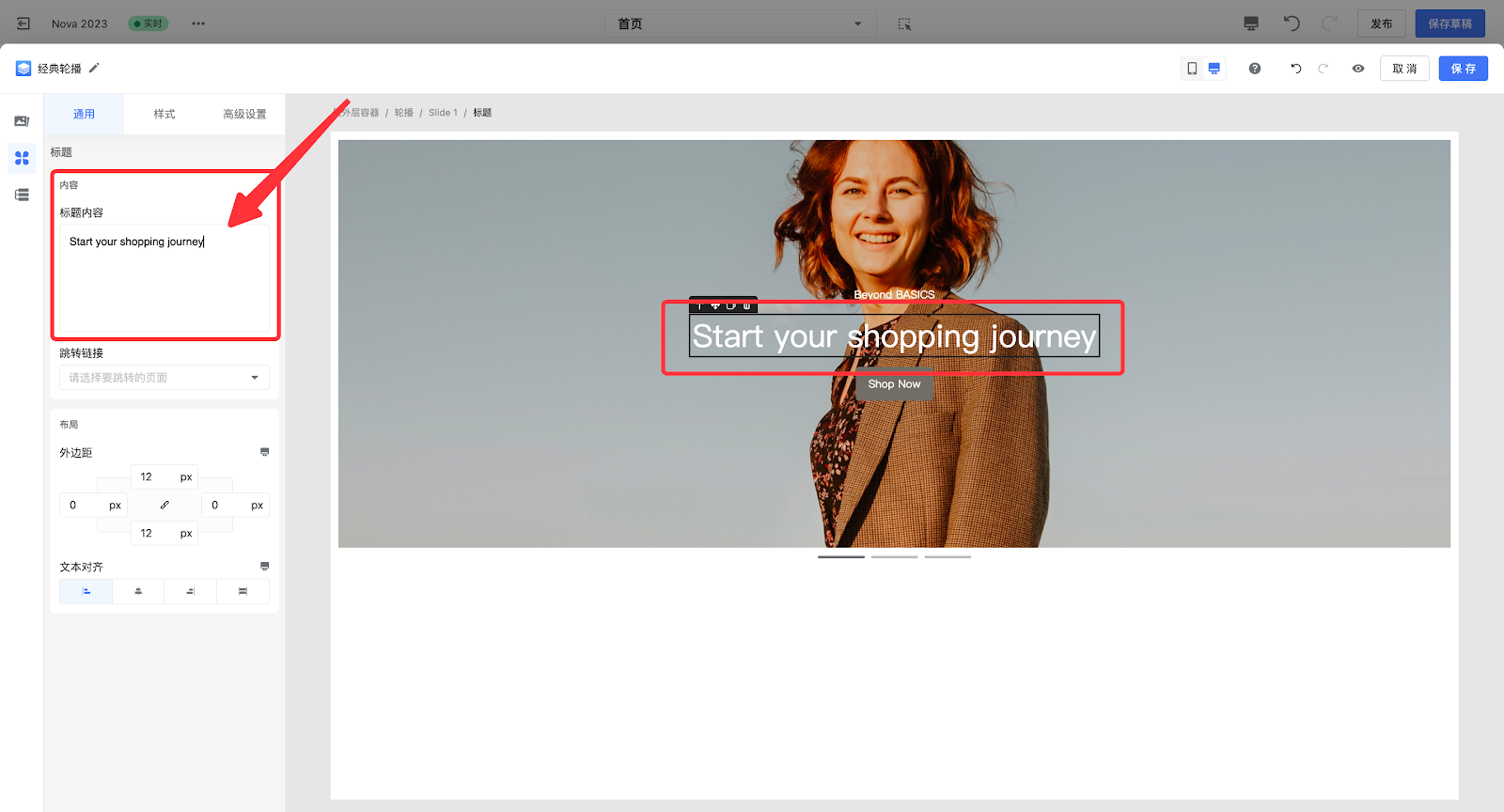
Task: Click the link margins chain icon
Action: pyautogui.click(x=164, y=505)
